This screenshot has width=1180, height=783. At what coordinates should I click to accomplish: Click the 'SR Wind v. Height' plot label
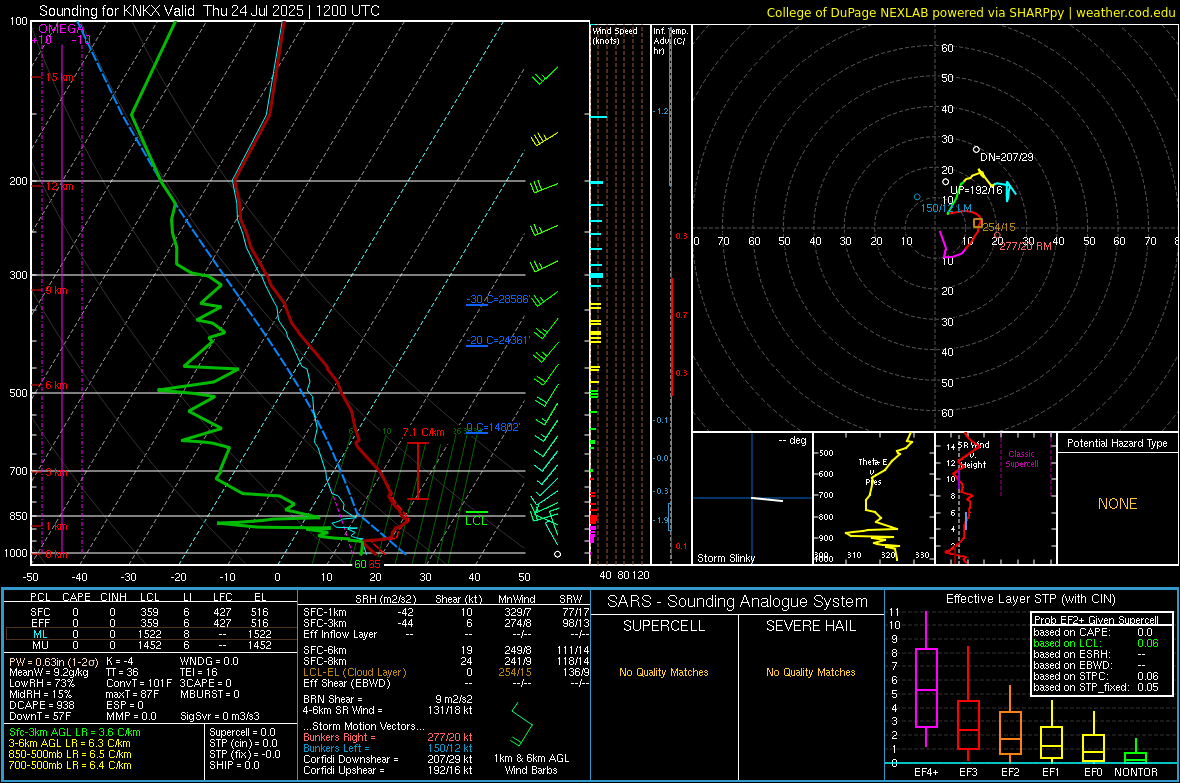click(x=973, y=455)
